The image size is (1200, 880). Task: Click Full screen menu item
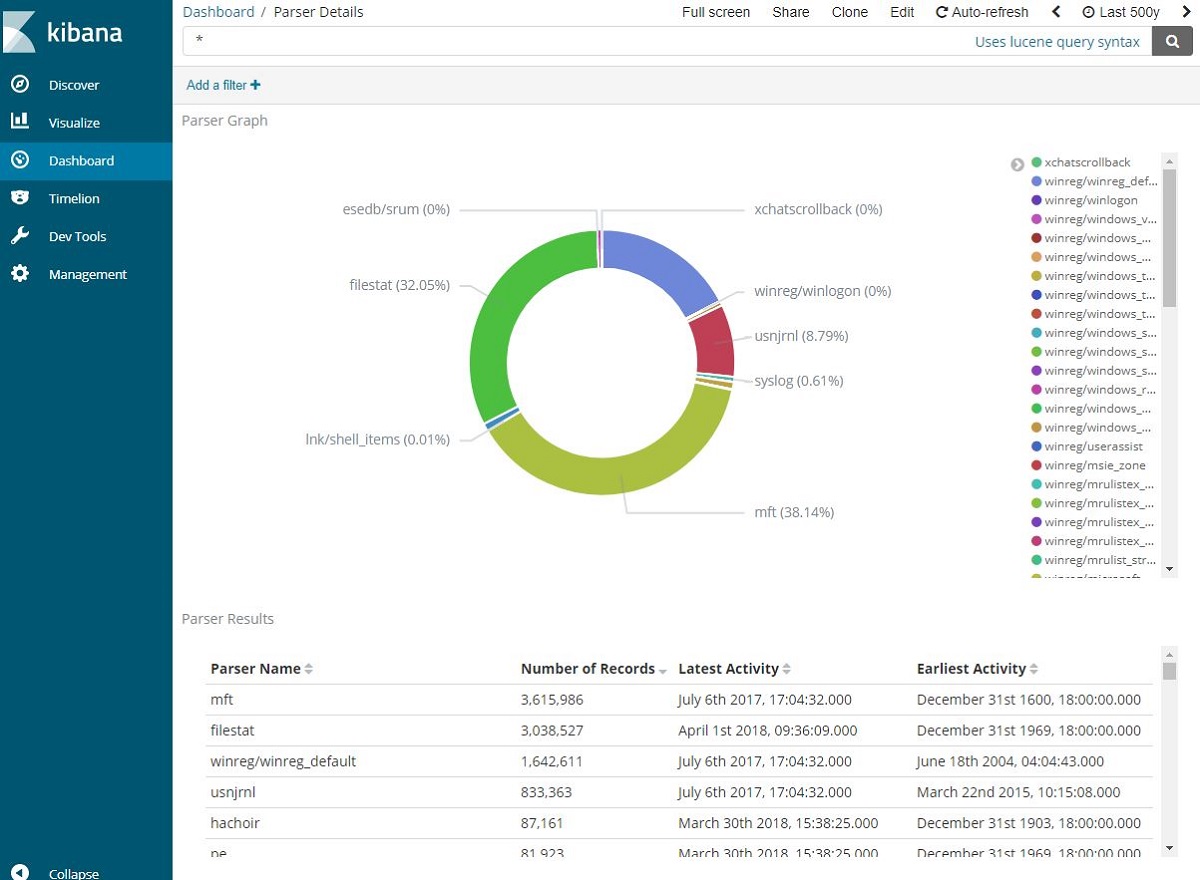(716, 12)
